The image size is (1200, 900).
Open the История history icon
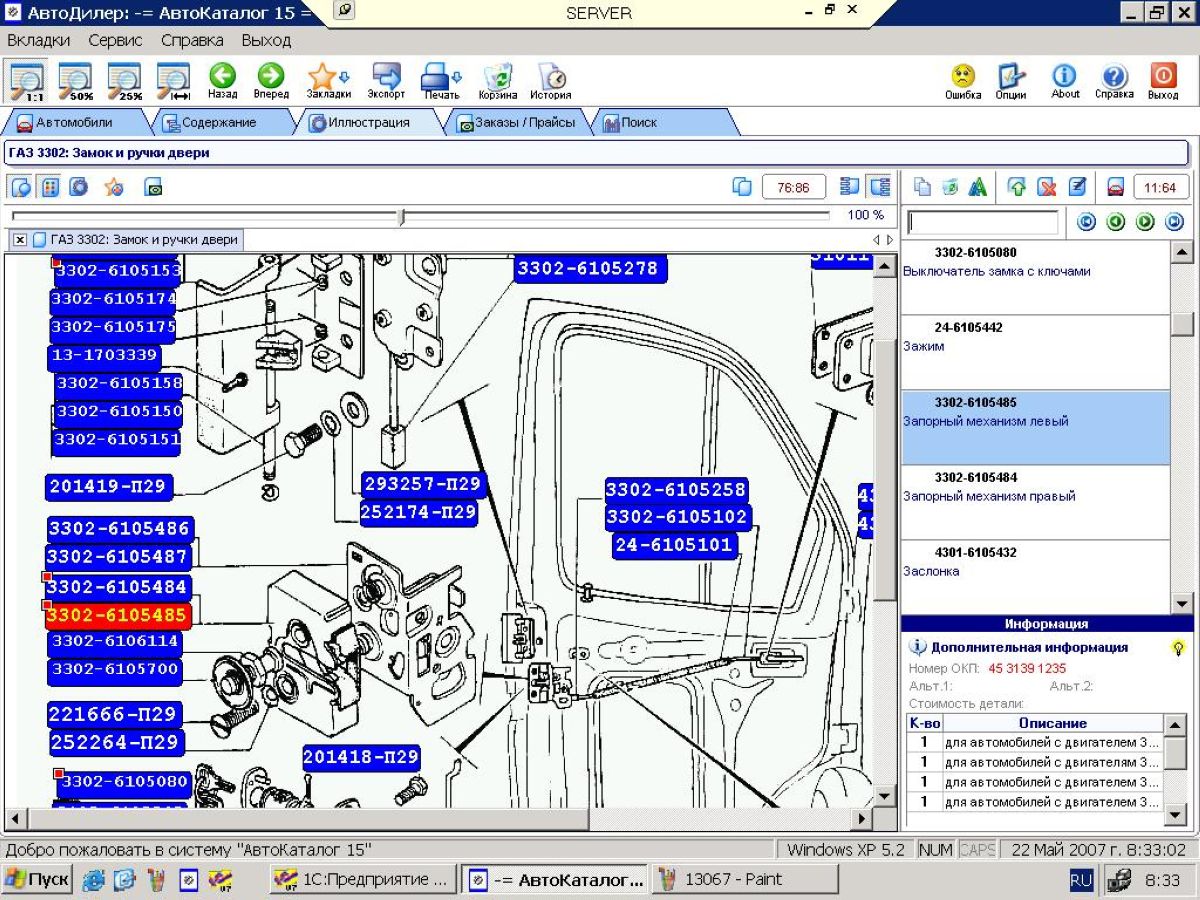click(551, 81)
